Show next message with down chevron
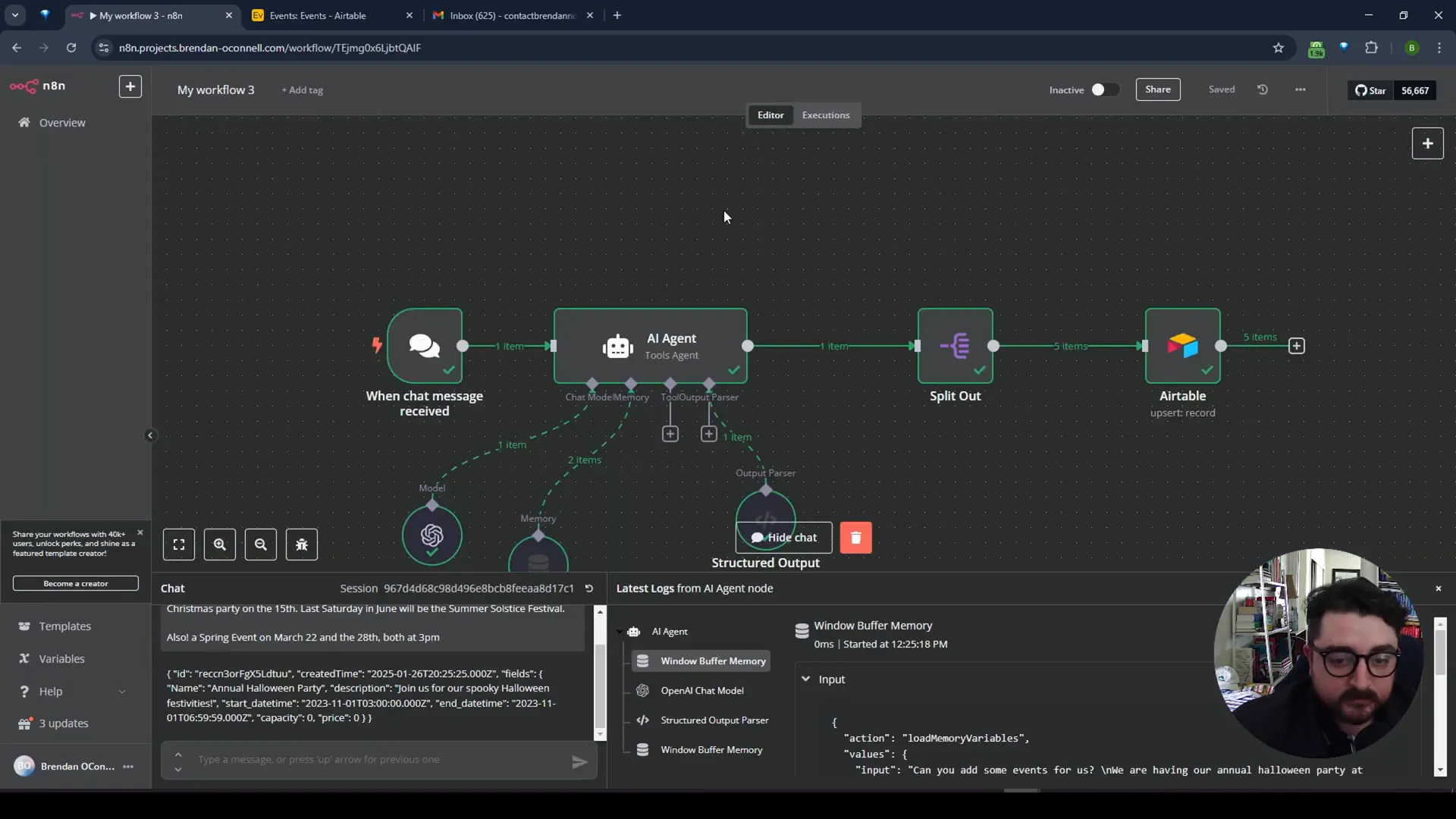This screenshot has height=819, width=1456. tap(177, 770)
